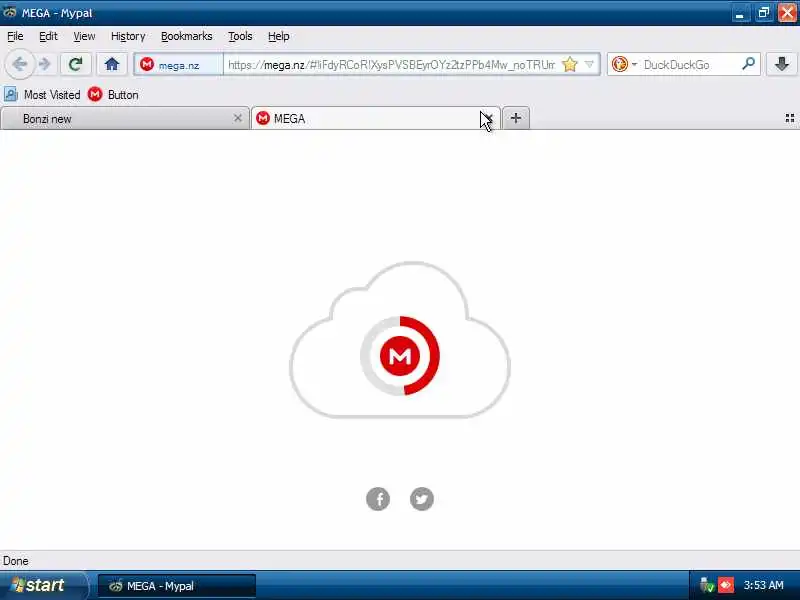Click the MEGA loading logo
The image size is (800, 600).
click(x=400, y=356)
